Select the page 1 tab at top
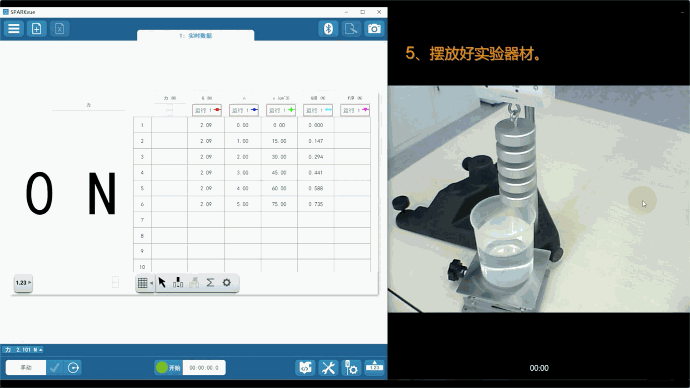The image size is (690, 388). point(195,36)
